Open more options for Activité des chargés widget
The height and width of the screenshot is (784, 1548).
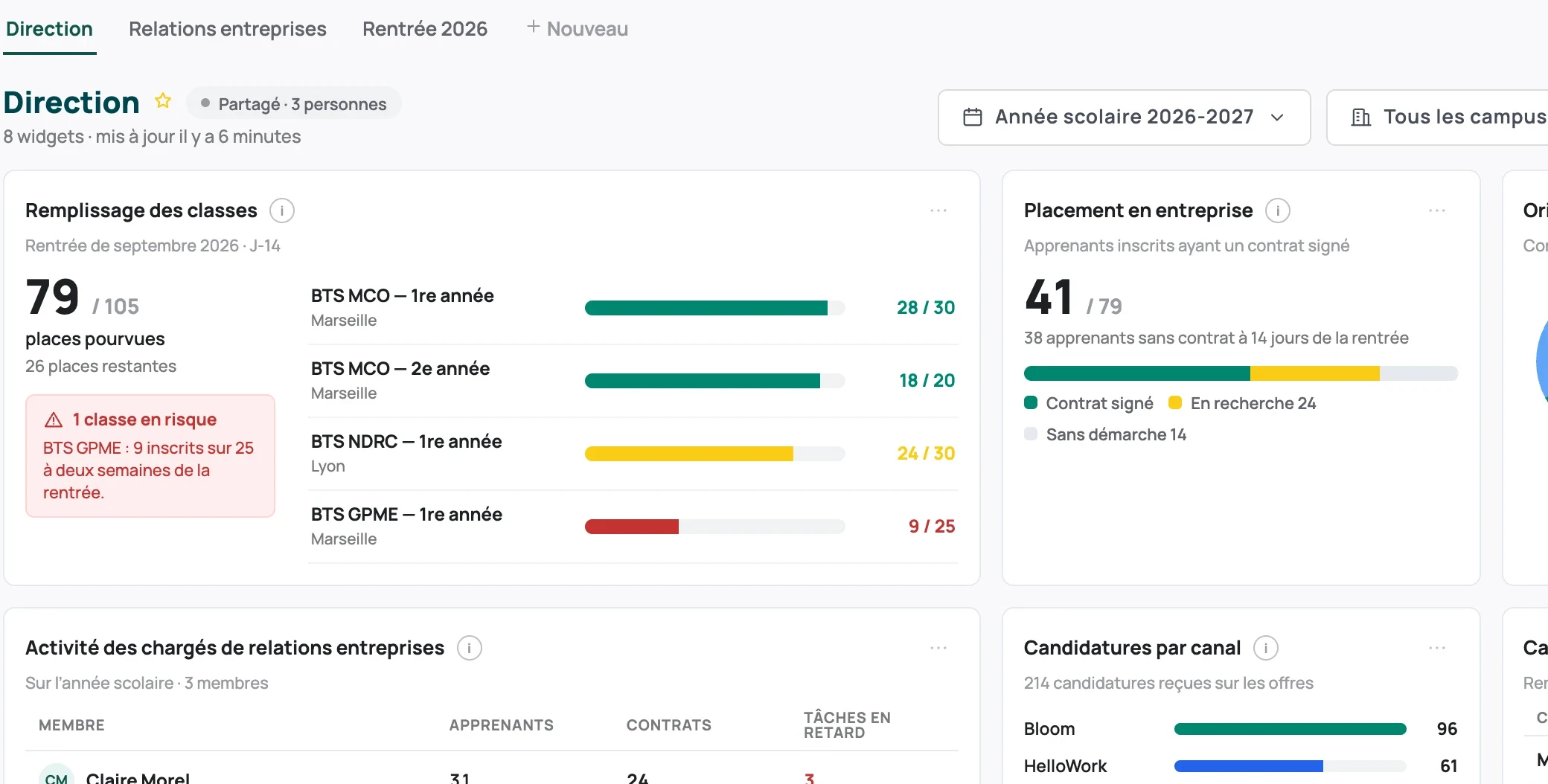938,649
